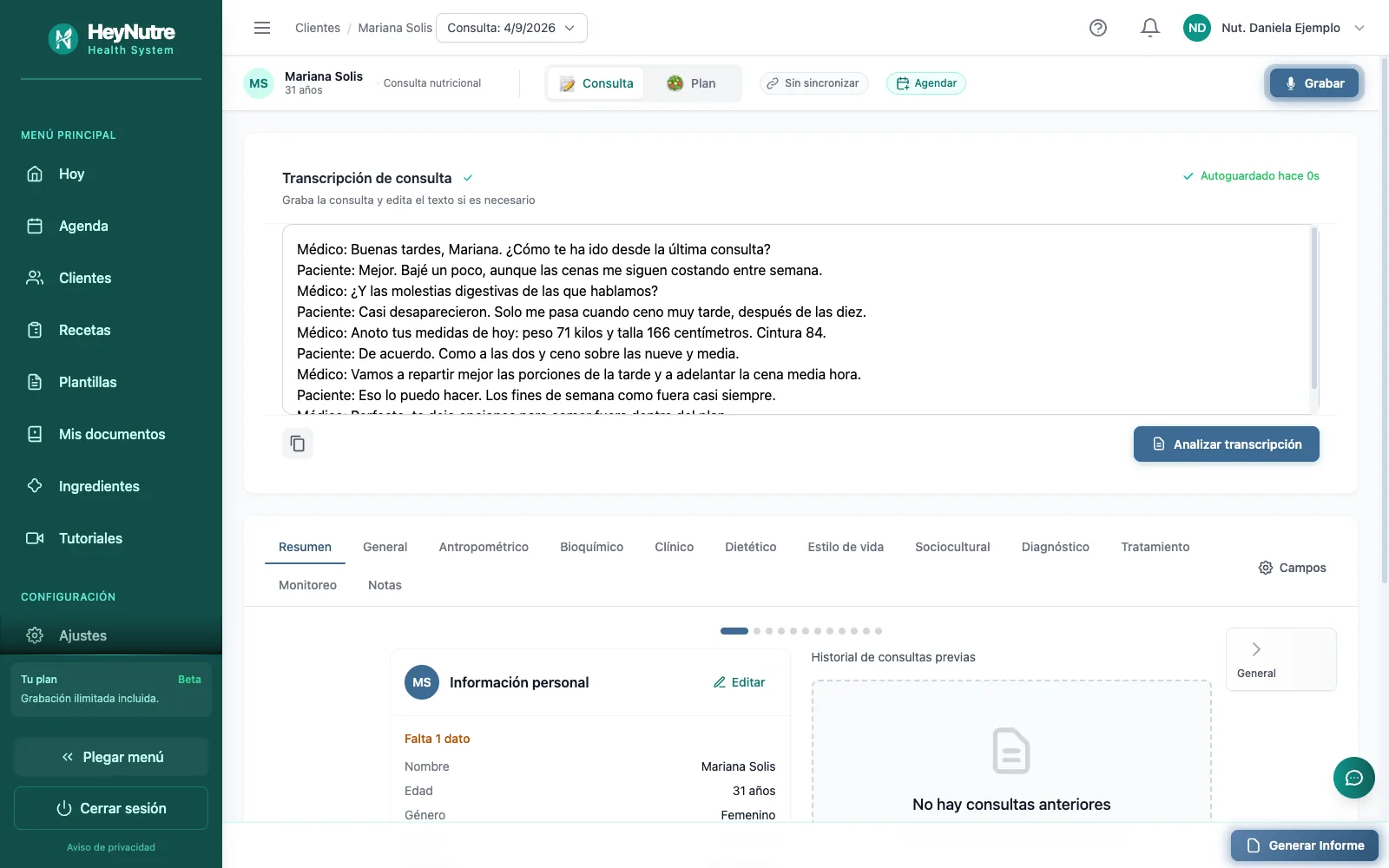Click the Sin sincronizar status chip
This screenshot has width=1389, height=868.
click(813, 83)
